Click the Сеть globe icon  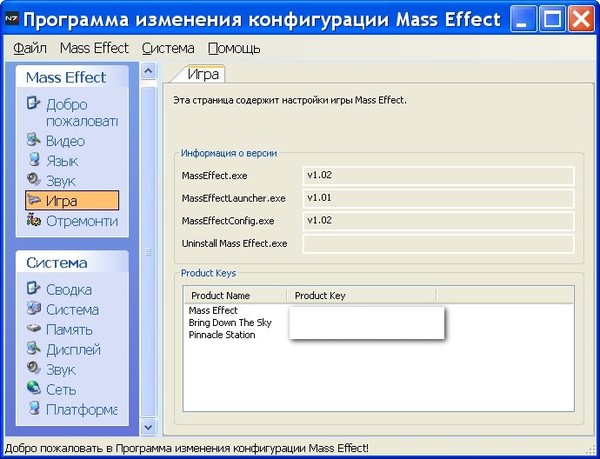pyautogui.click(x=34, y=388)
